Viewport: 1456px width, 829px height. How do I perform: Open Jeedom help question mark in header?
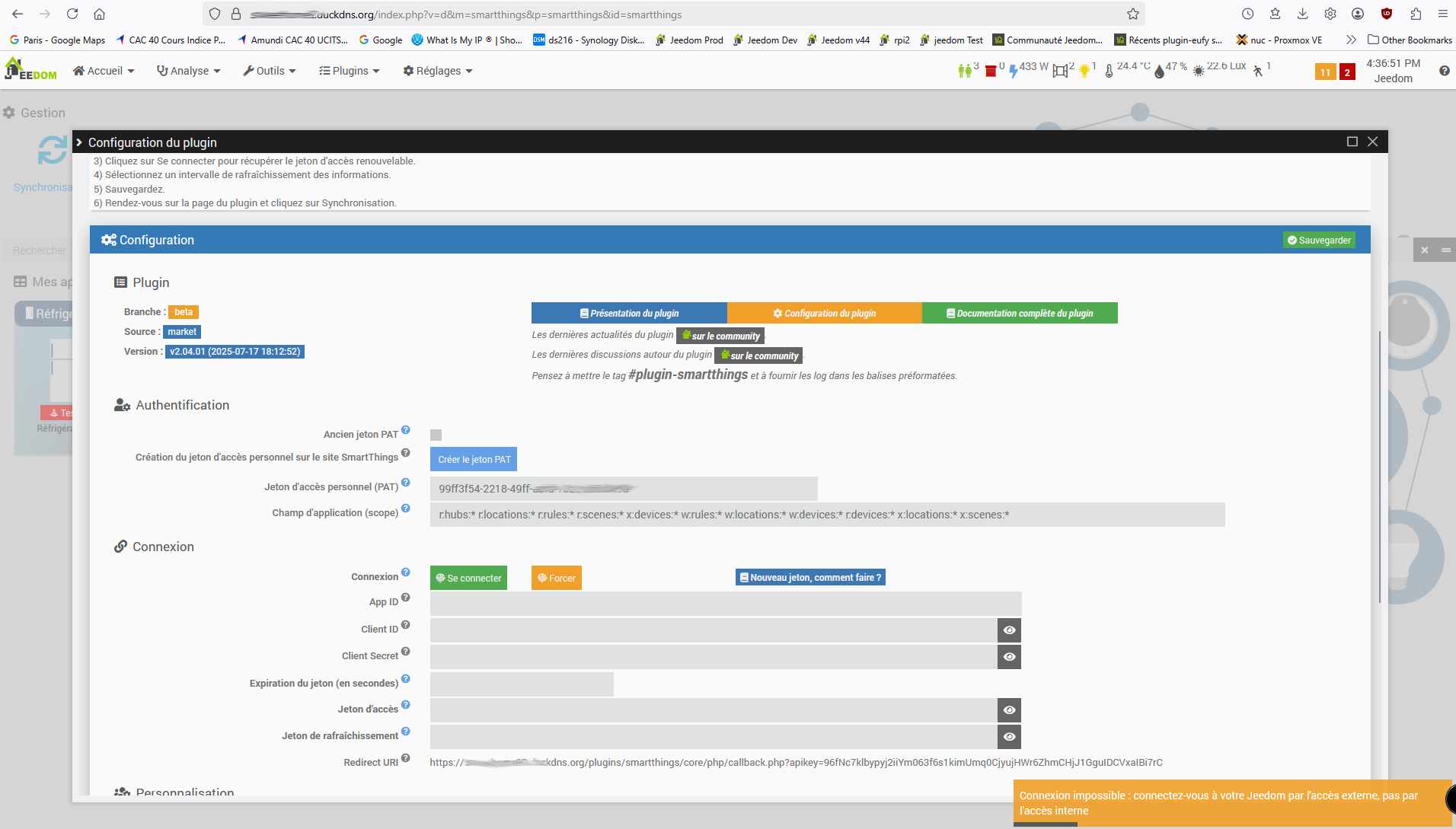tap(1444, 71)
